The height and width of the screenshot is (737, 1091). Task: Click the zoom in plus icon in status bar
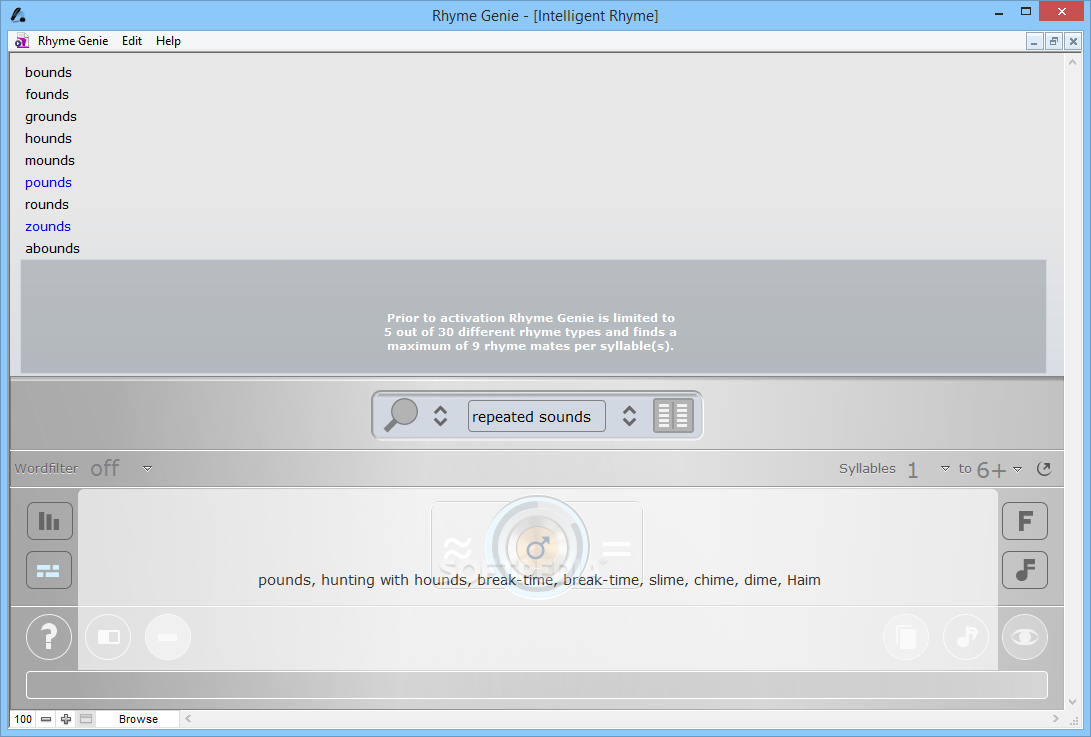click(x=66, y=719)
